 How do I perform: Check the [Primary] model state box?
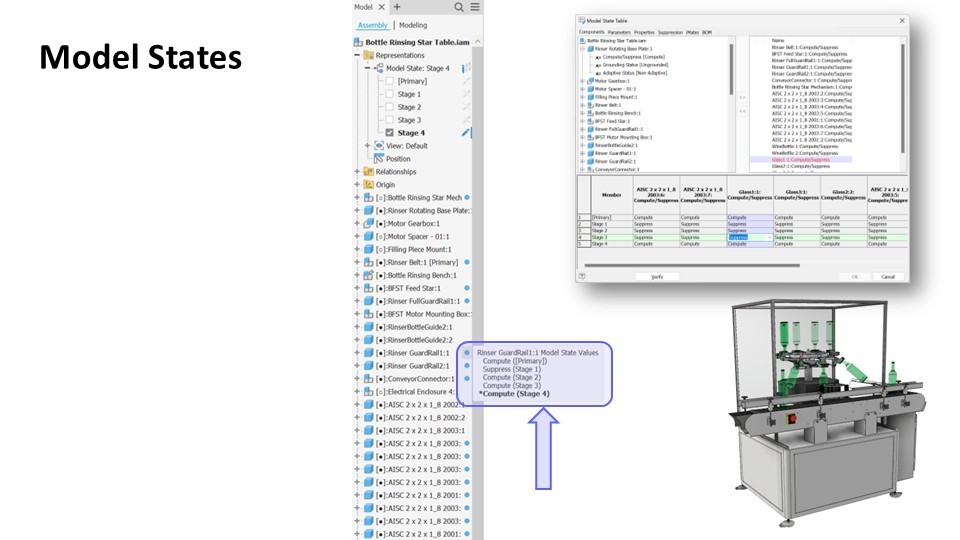(389, 81)
